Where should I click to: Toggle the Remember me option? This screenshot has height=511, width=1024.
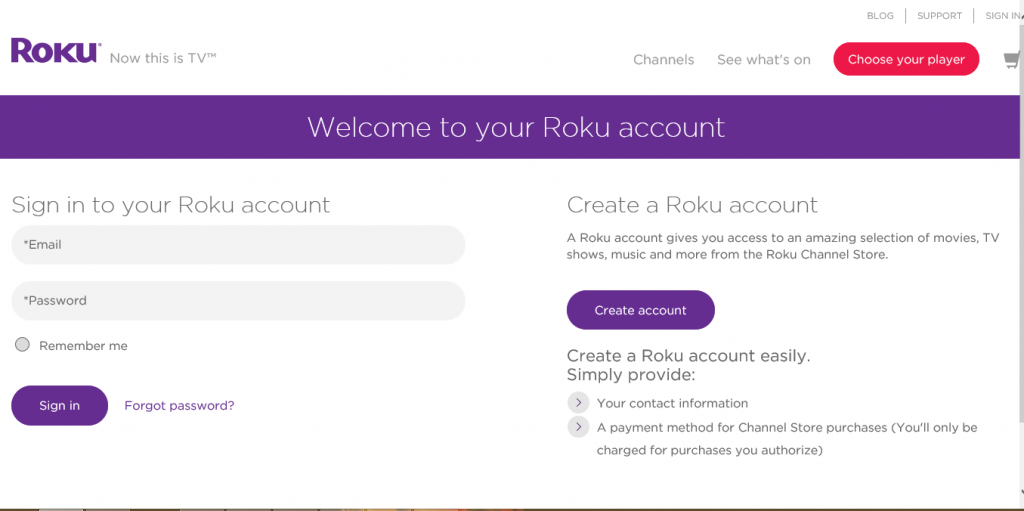tap(23, 345)
